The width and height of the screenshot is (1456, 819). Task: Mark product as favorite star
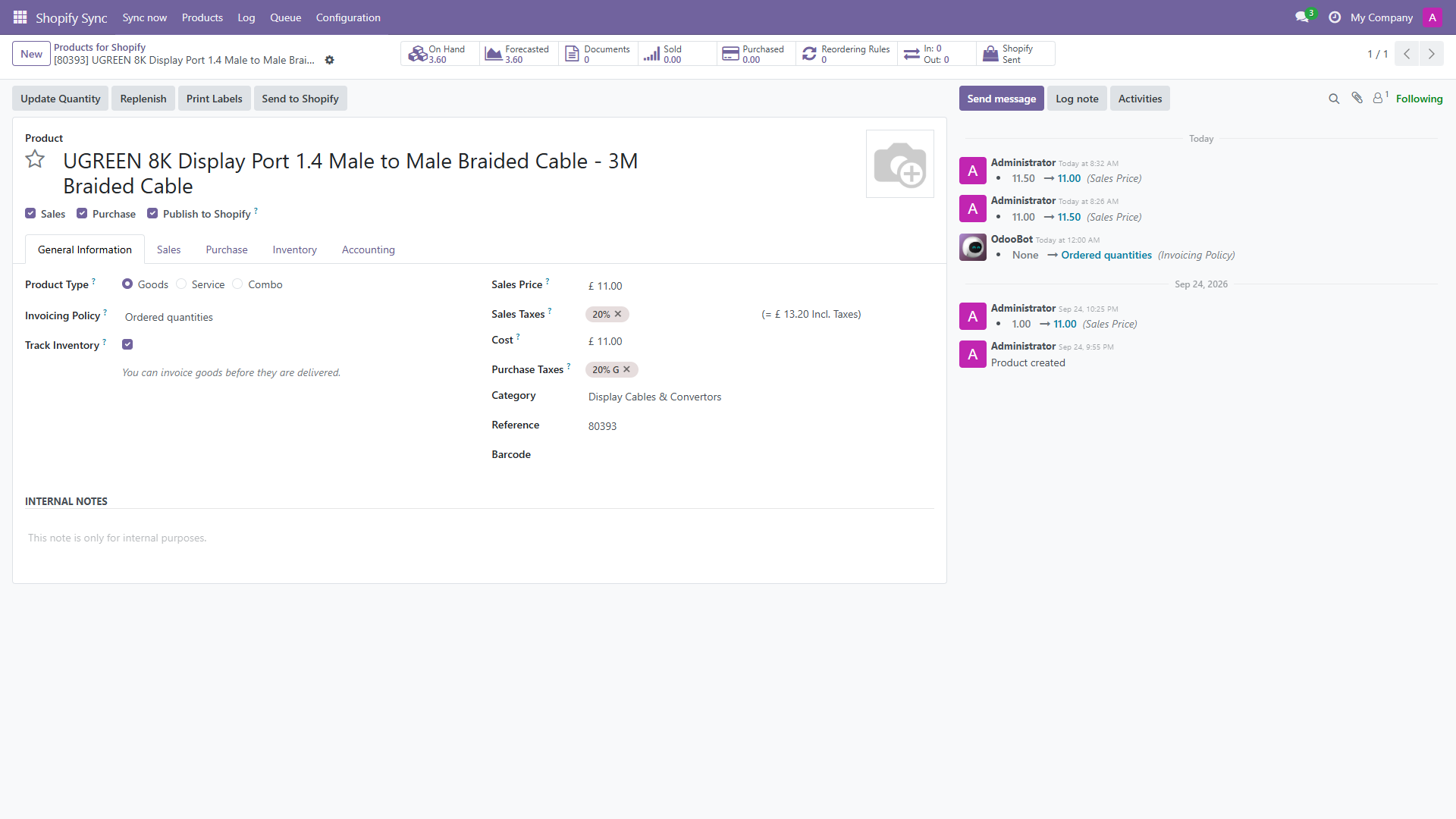pyautogui.click(x=35, y=159)
